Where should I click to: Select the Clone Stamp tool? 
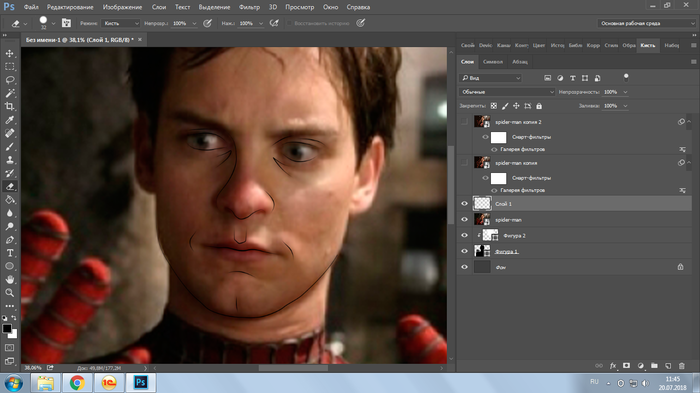pyautogui.click(x=9, y=160)
